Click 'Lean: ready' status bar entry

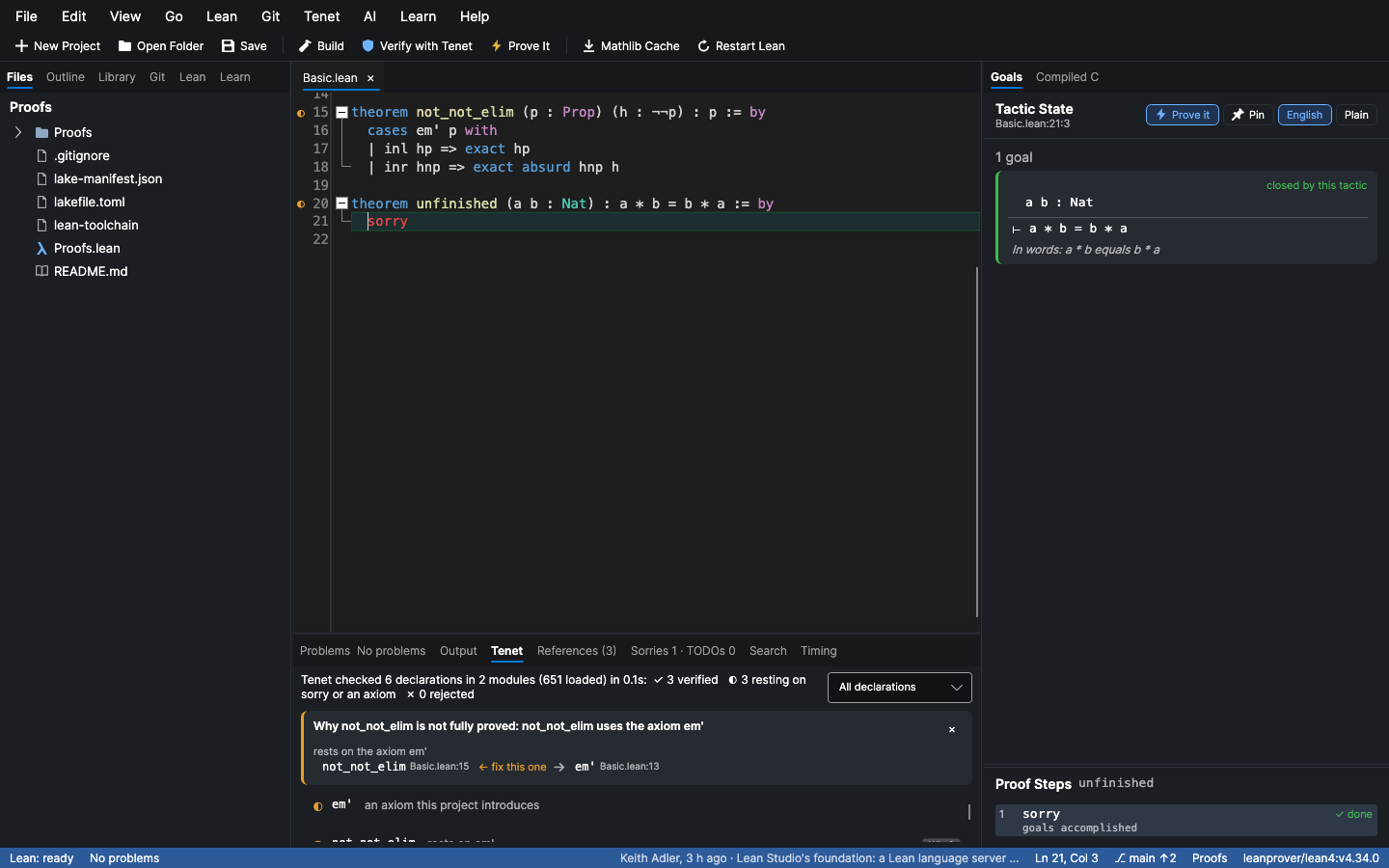pyautogui.click(x=41, y=858)
